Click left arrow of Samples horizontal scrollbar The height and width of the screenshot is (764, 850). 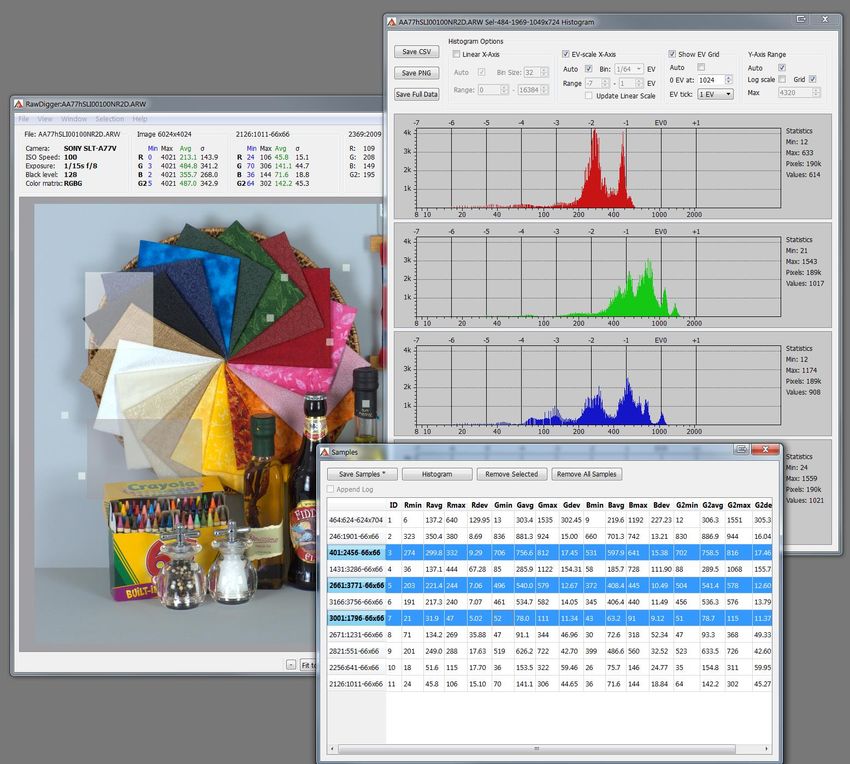pos(332,749)
